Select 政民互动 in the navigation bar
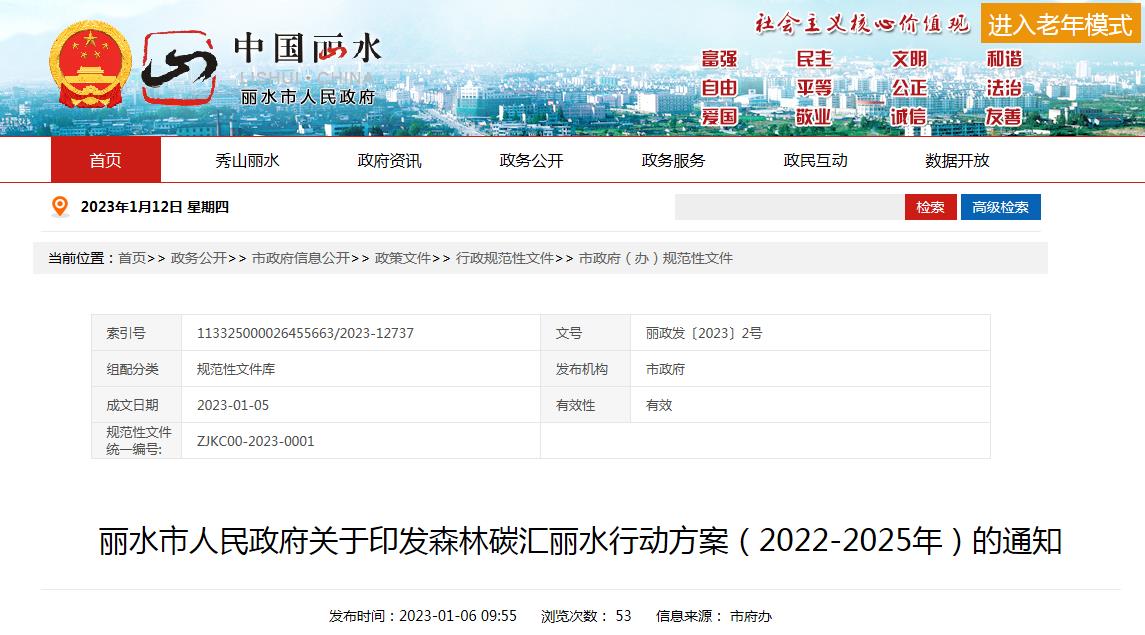Image resolution: width=1145 pixels, height=635 pixels. coord(815,160)
